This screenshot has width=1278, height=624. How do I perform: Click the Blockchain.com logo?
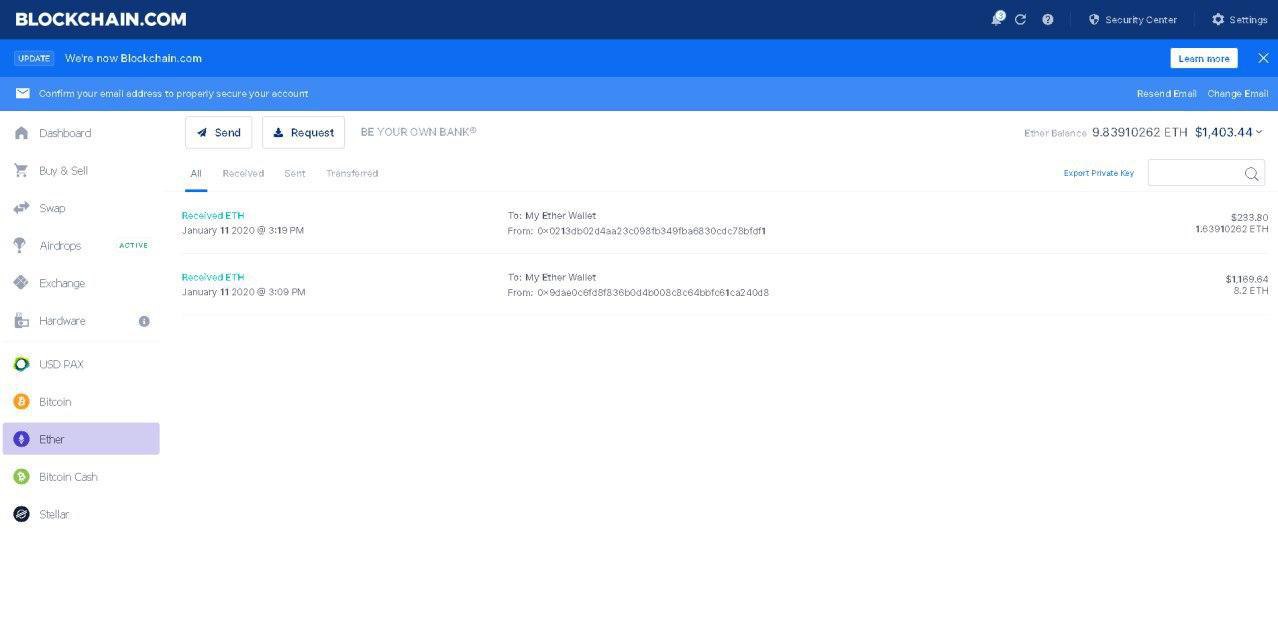(101, 19)
